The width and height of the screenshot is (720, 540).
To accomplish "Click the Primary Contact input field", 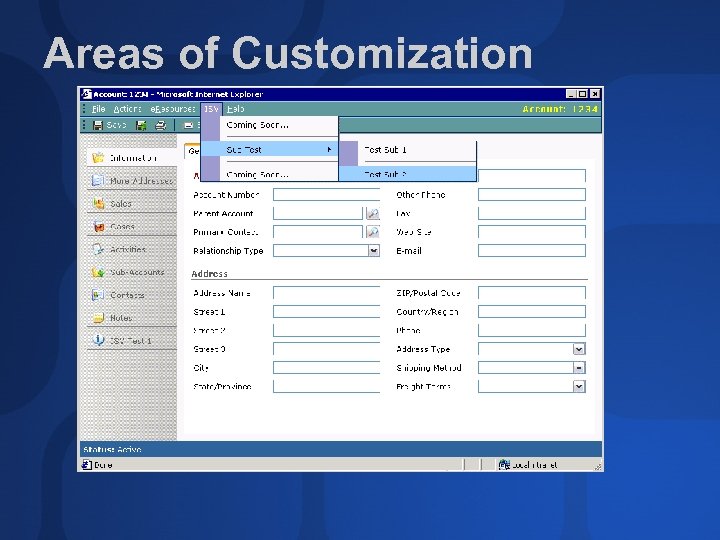I will pos(318,232).
